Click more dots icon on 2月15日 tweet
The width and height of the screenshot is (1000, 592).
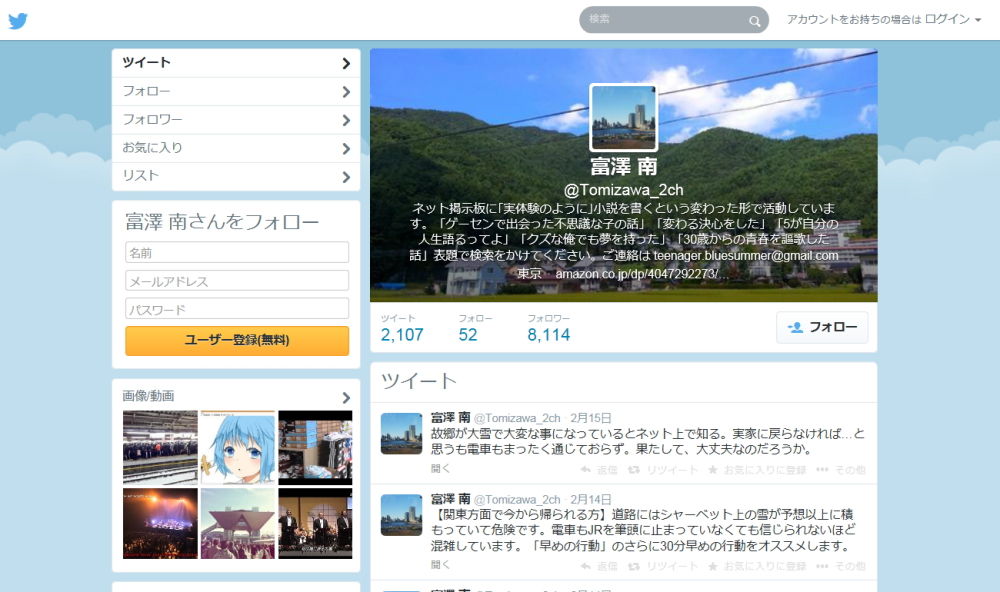click(822, 470)
